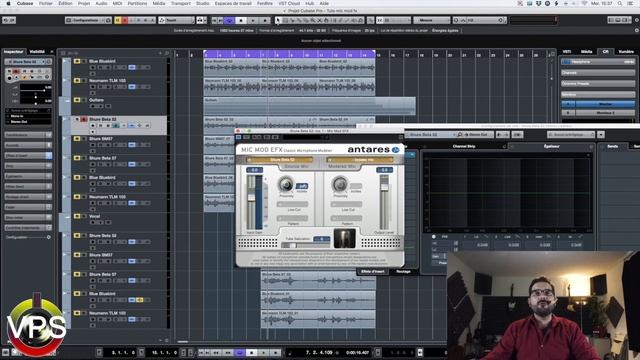Open the Projet menu
The width and height of the screenshot is (640, 360).
pos(84,3)
